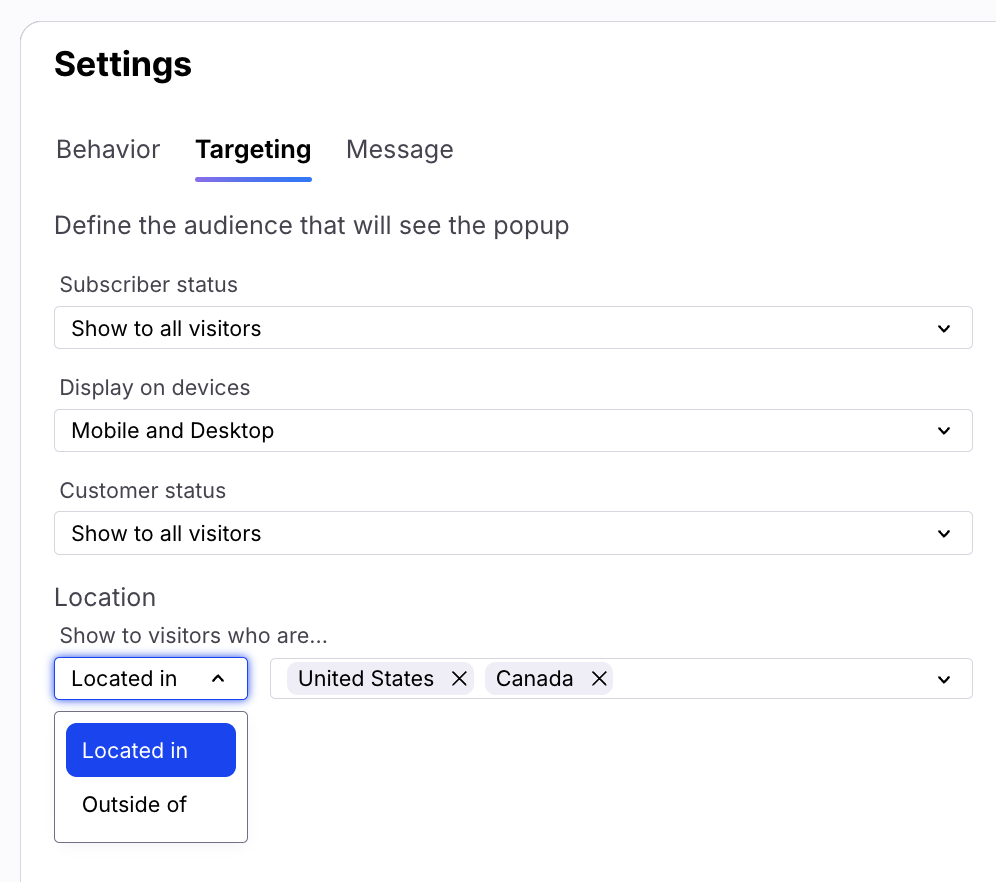Image resolution: width=996 pixels, height=882 pixels.
Task: Click the United States chip label
Action: [365, 679]
